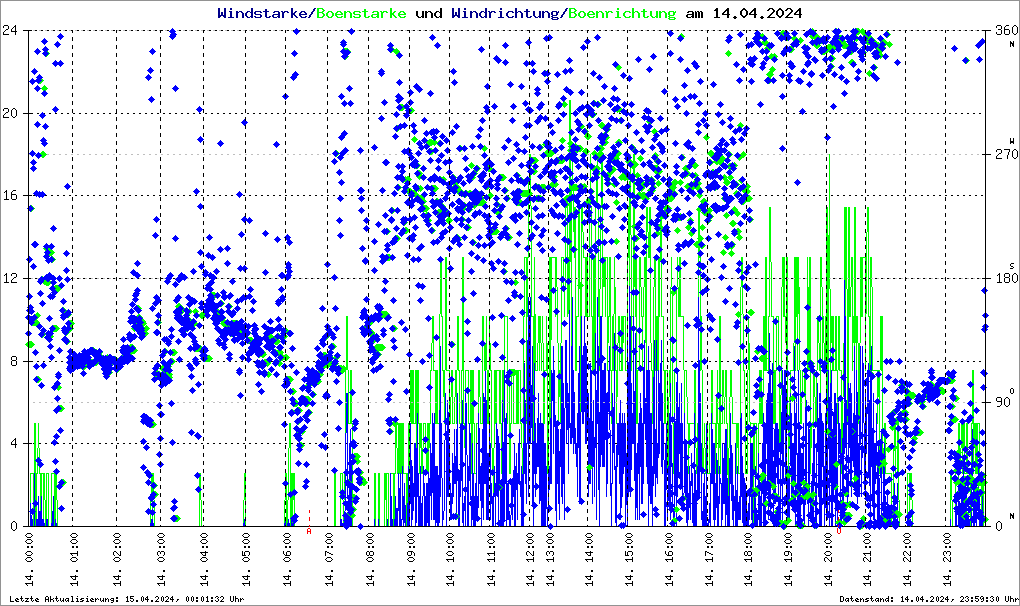
Task: Click the 20 value on the wind speed axis
Action: coord(10,113)
